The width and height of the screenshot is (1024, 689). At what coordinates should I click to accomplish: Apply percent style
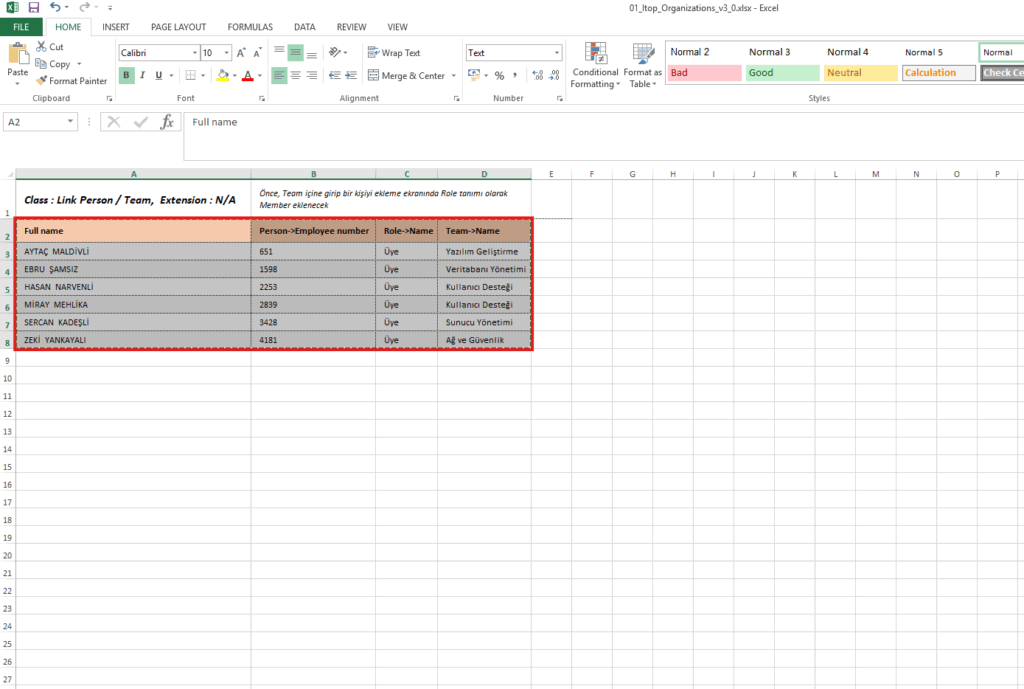click(499, 75)
